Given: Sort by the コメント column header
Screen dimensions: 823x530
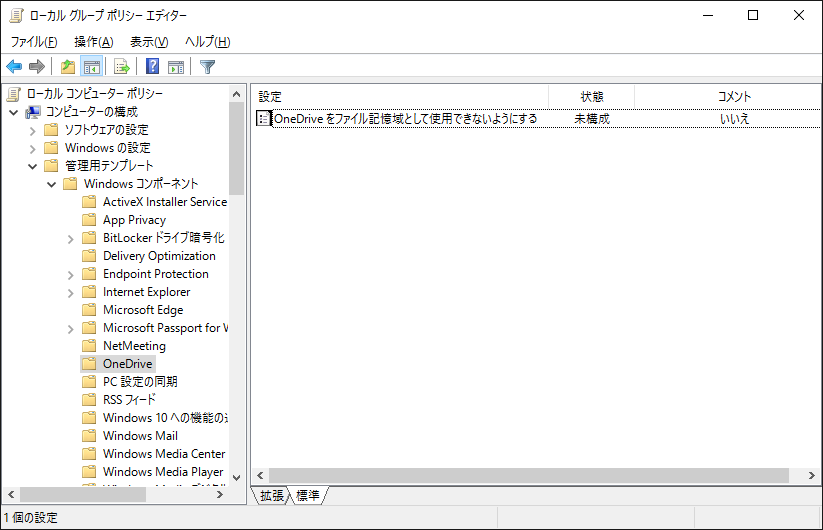Looking at the screenshot, I should tap(734, 97).
